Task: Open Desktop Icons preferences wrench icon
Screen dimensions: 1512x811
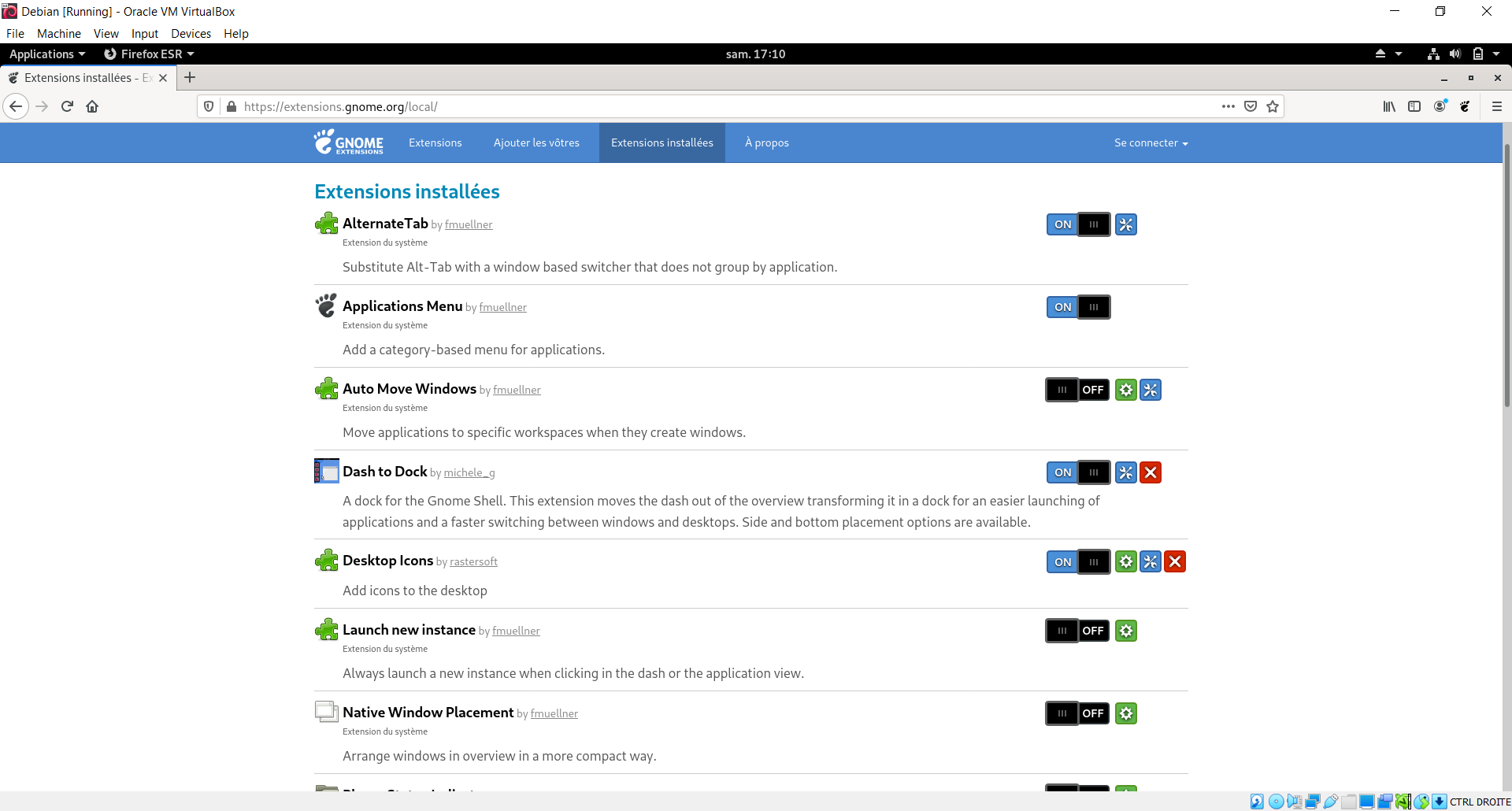Action: pyautogui.click(x=1151, y=561)
